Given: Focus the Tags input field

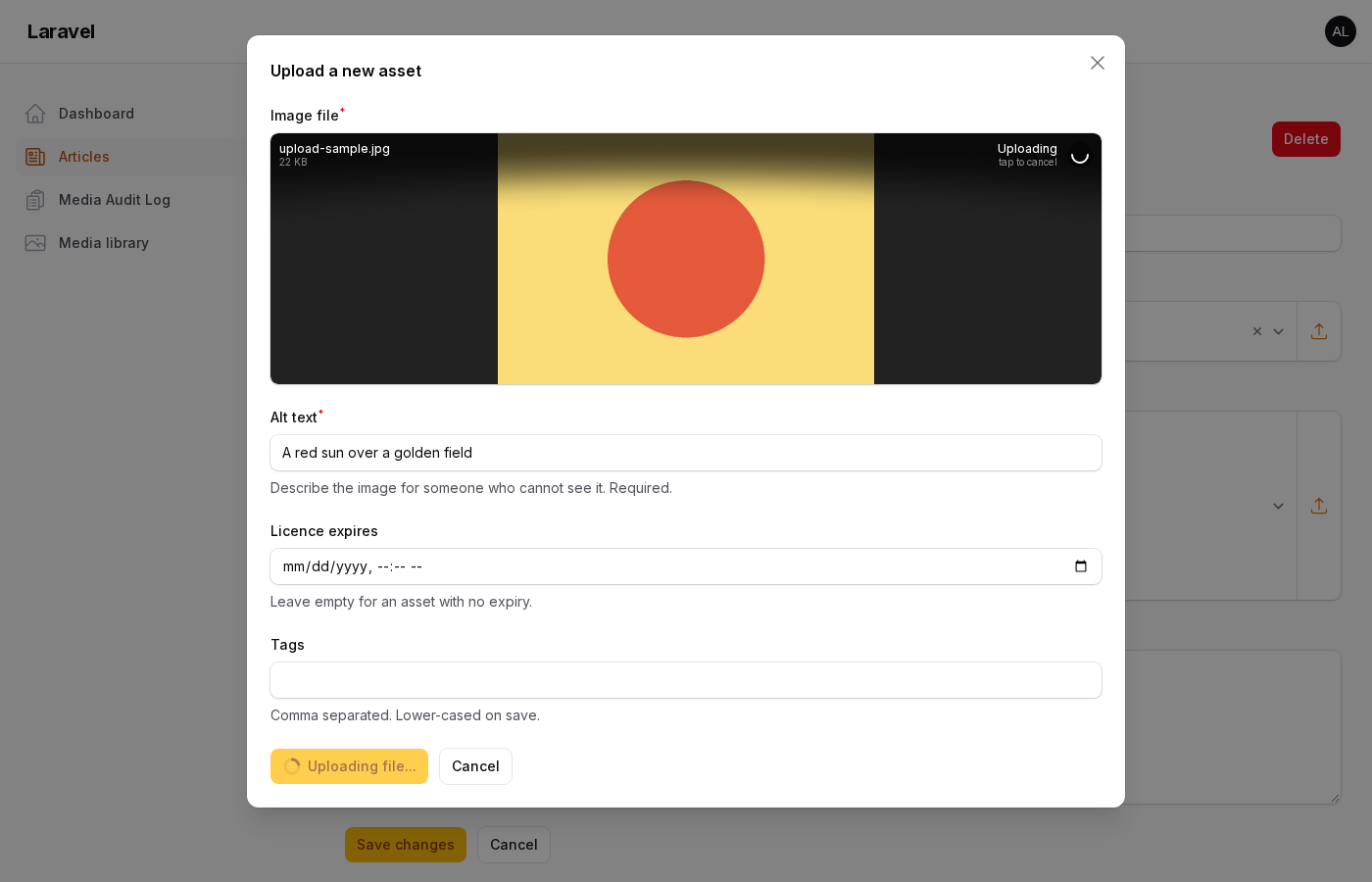Looking at the screenshot, I should click(686, 680).
